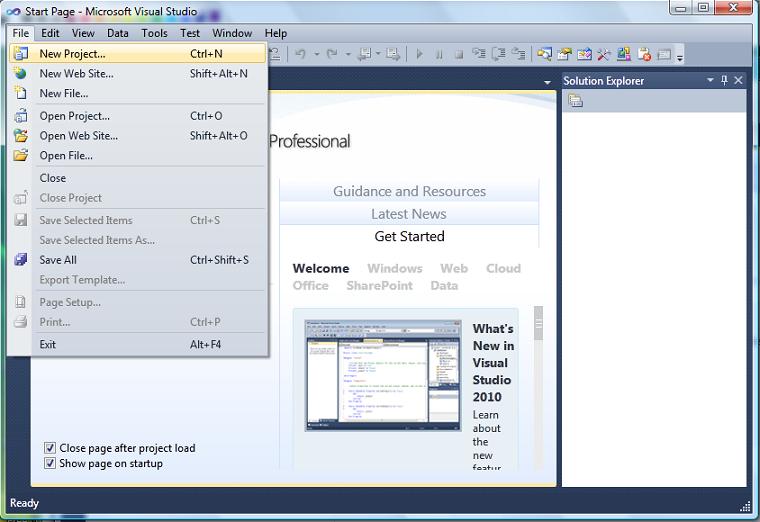The width and height of the screenshot is (760, 522).
Task: Click the Step Over toolbar icon
Action: [x=499, y=54]
